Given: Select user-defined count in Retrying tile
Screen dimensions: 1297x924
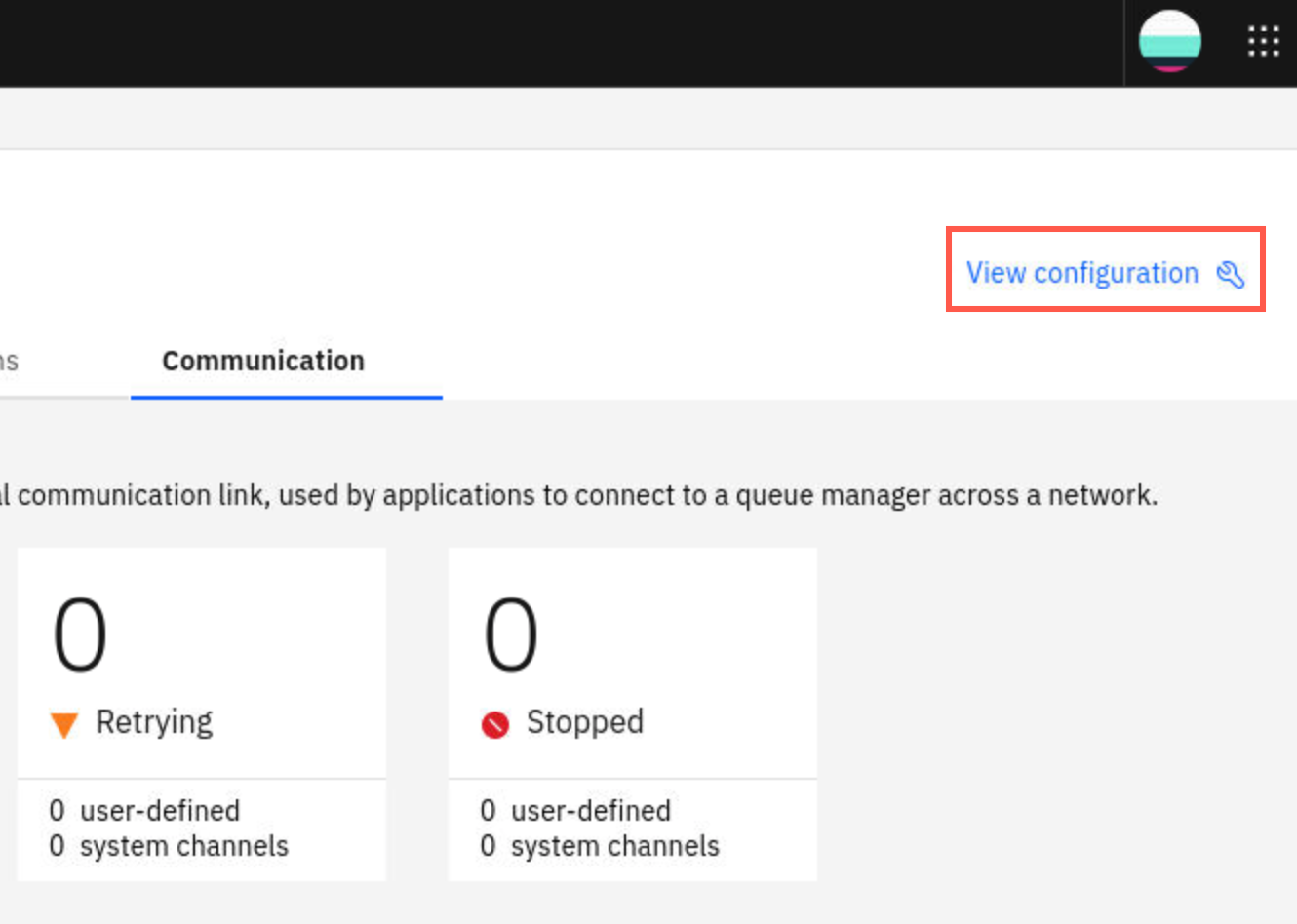Looking at the screenshot, I should [x=144, y=811].
